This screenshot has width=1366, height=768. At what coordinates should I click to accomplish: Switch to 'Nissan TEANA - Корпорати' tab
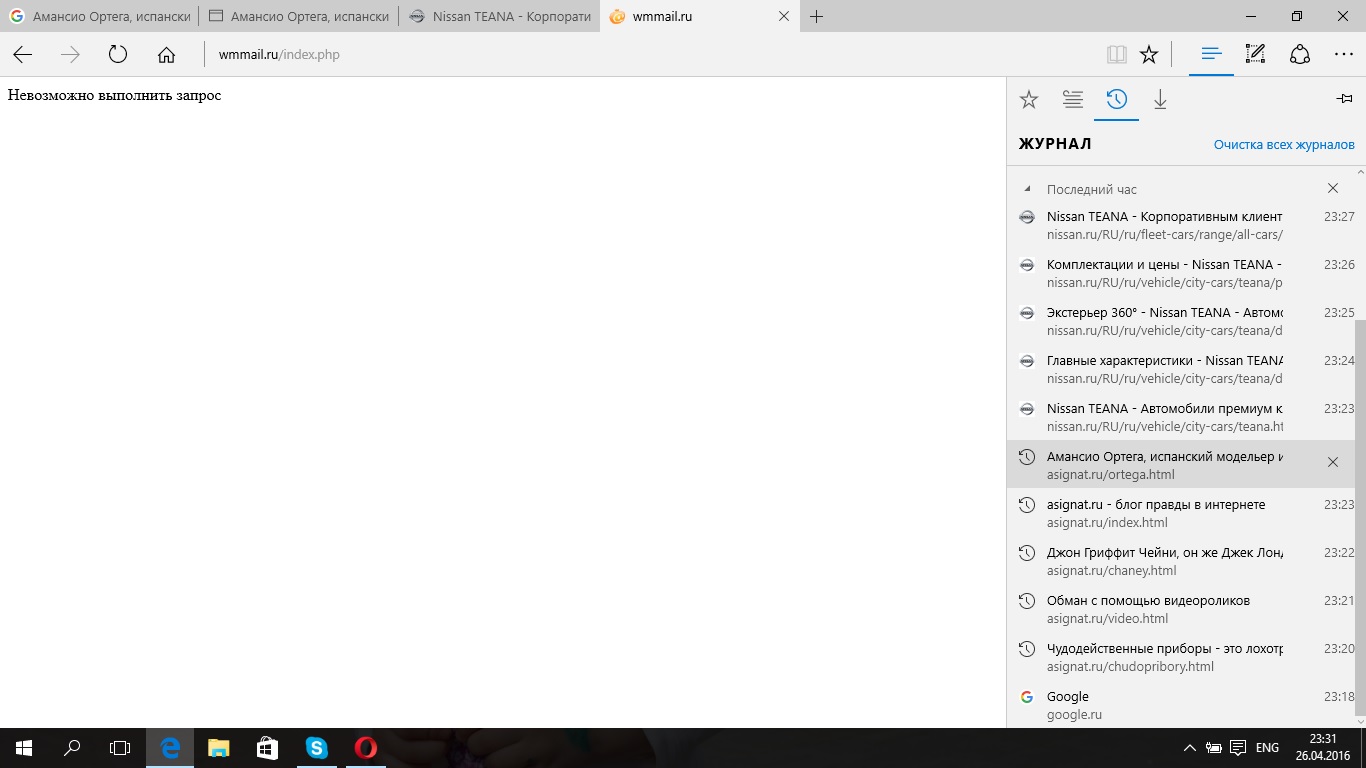499,17
